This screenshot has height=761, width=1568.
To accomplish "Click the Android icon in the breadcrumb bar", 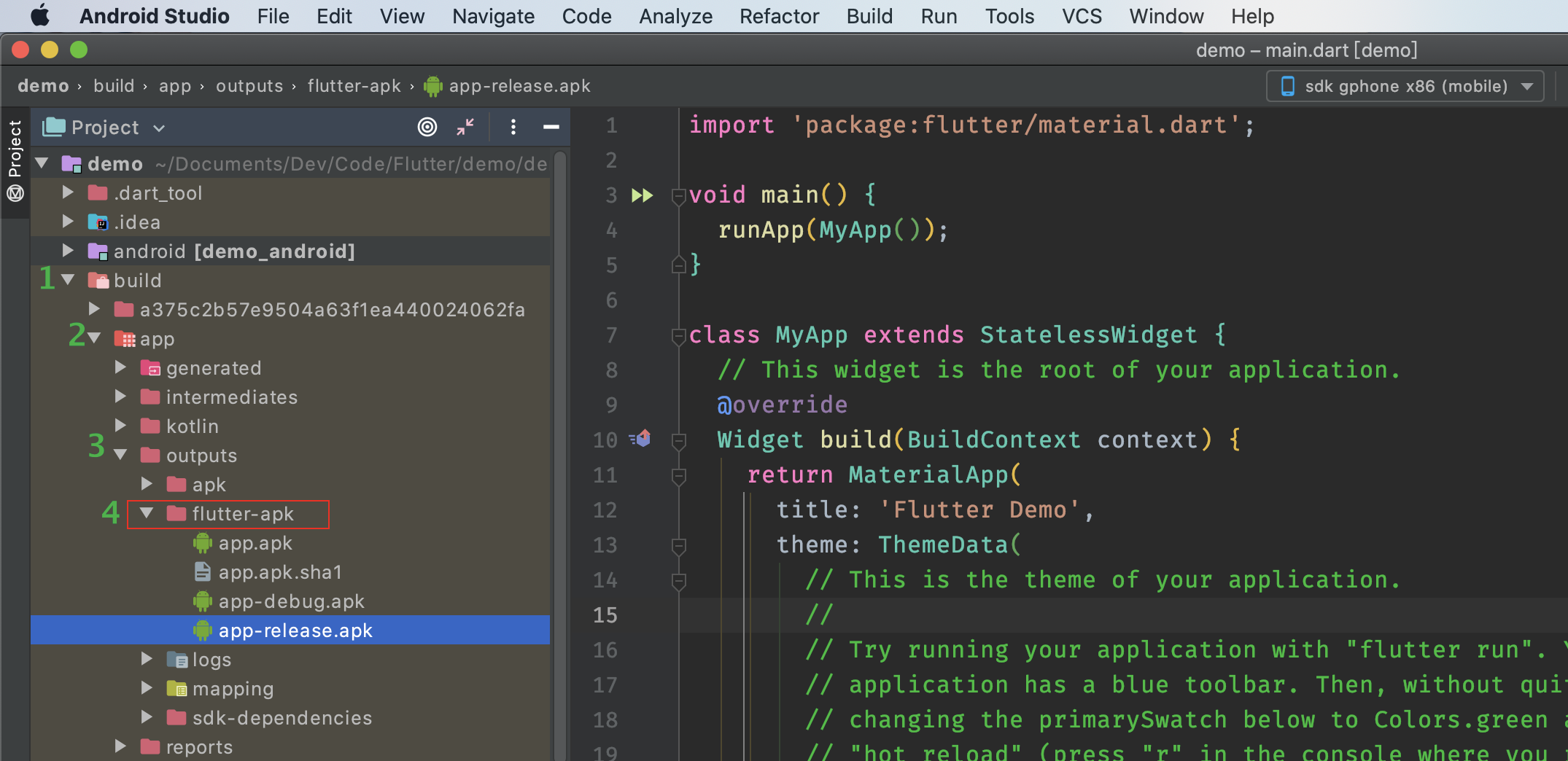I will pos(433,86).
